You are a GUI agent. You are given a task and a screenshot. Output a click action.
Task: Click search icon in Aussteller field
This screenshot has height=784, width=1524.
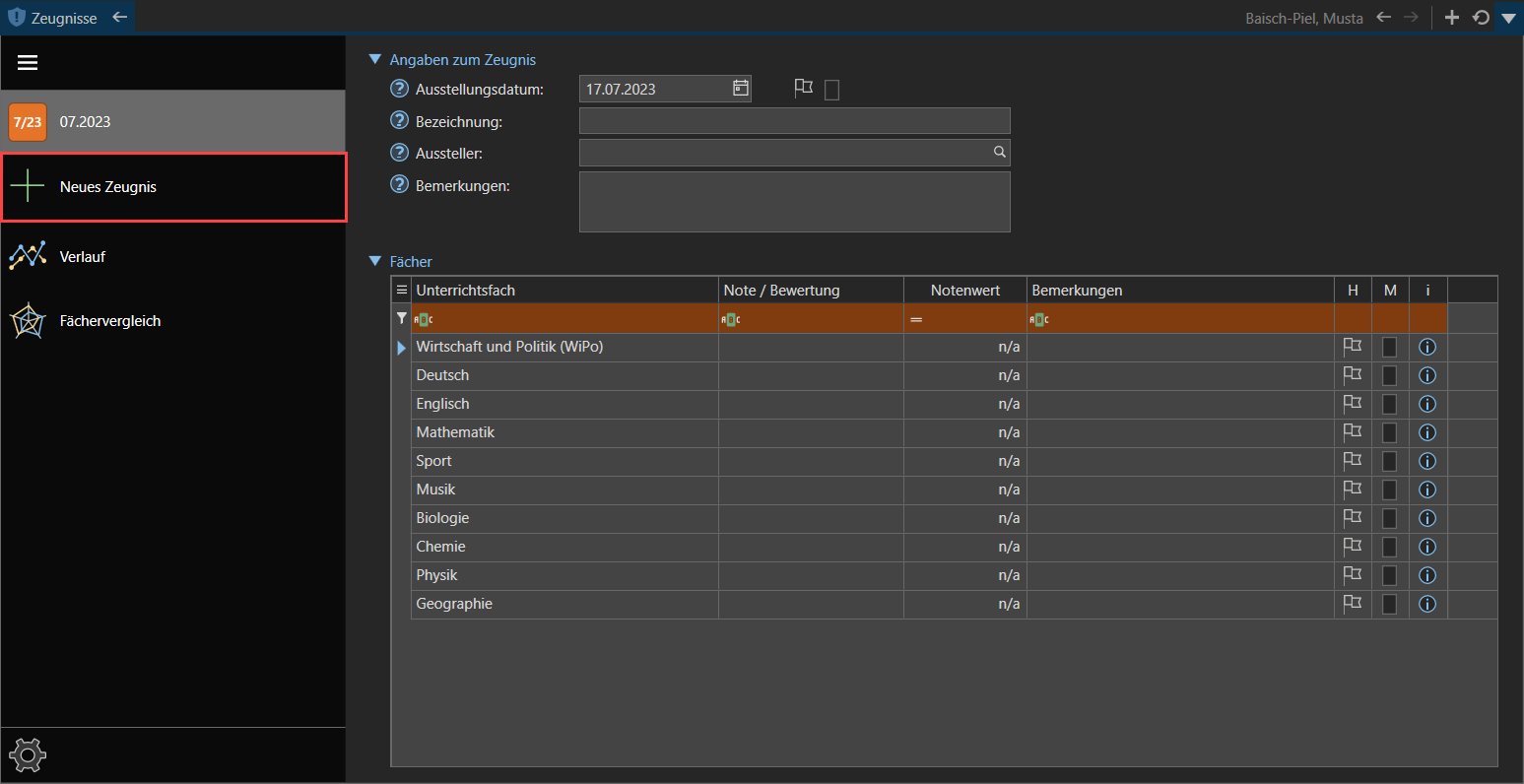(x=999, y=153)
